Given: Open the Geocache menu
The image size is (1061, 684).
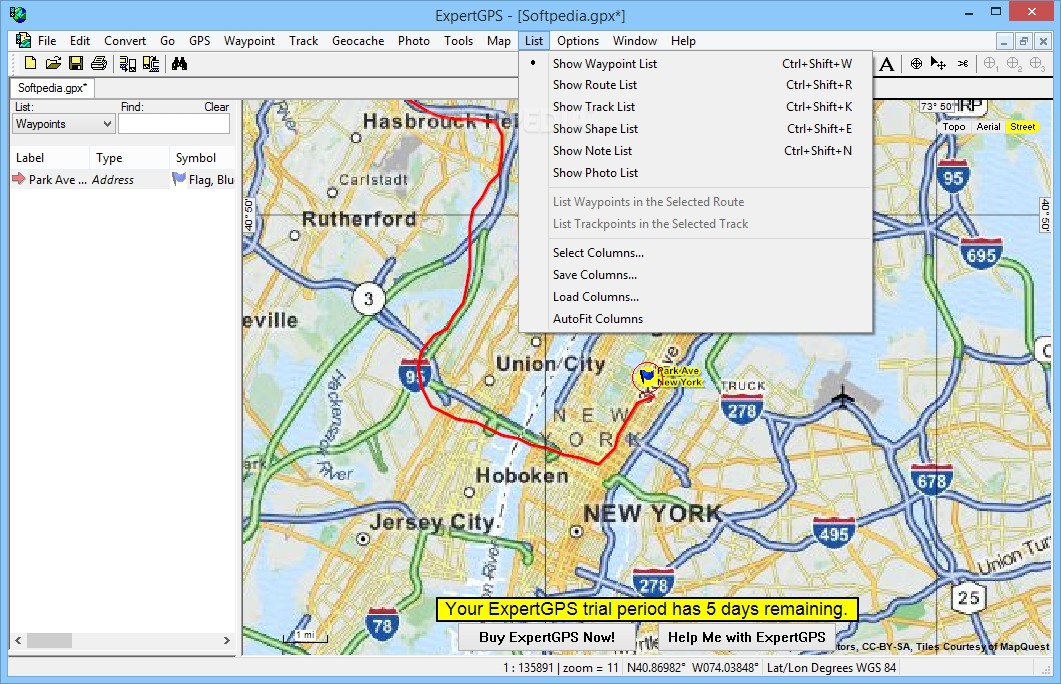Looking at the screenshot, I should point(358,41).
